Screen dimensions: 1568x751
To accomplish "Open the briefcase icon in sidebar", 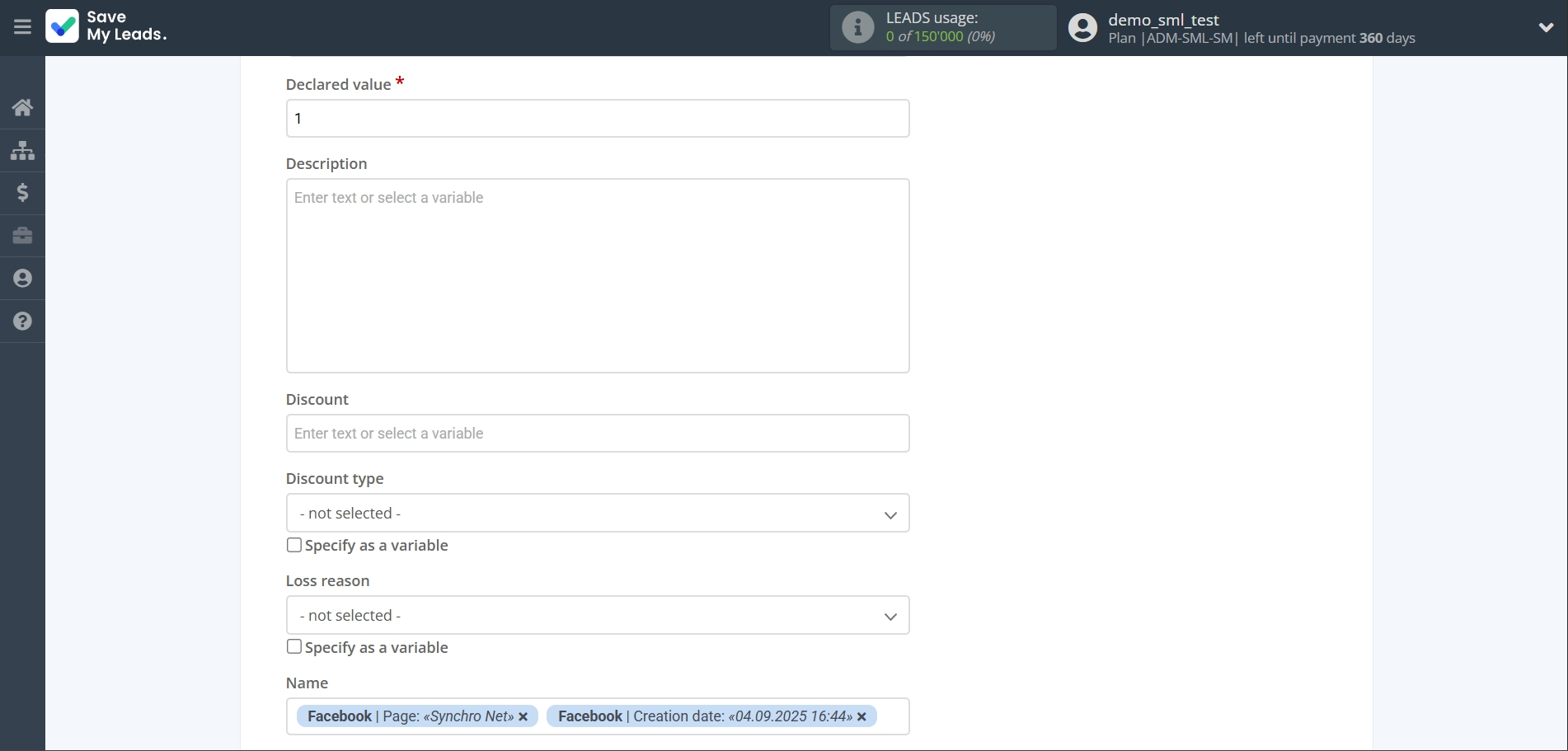I will tap(22, 236).
